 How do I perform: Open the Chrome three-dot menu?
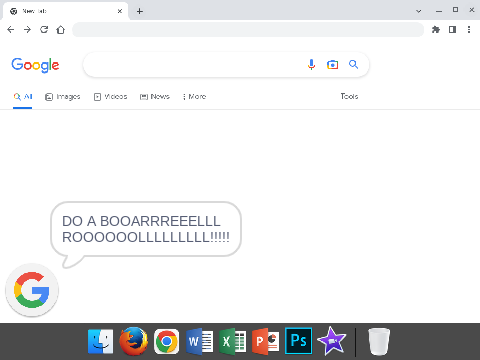tap(469, 30)
